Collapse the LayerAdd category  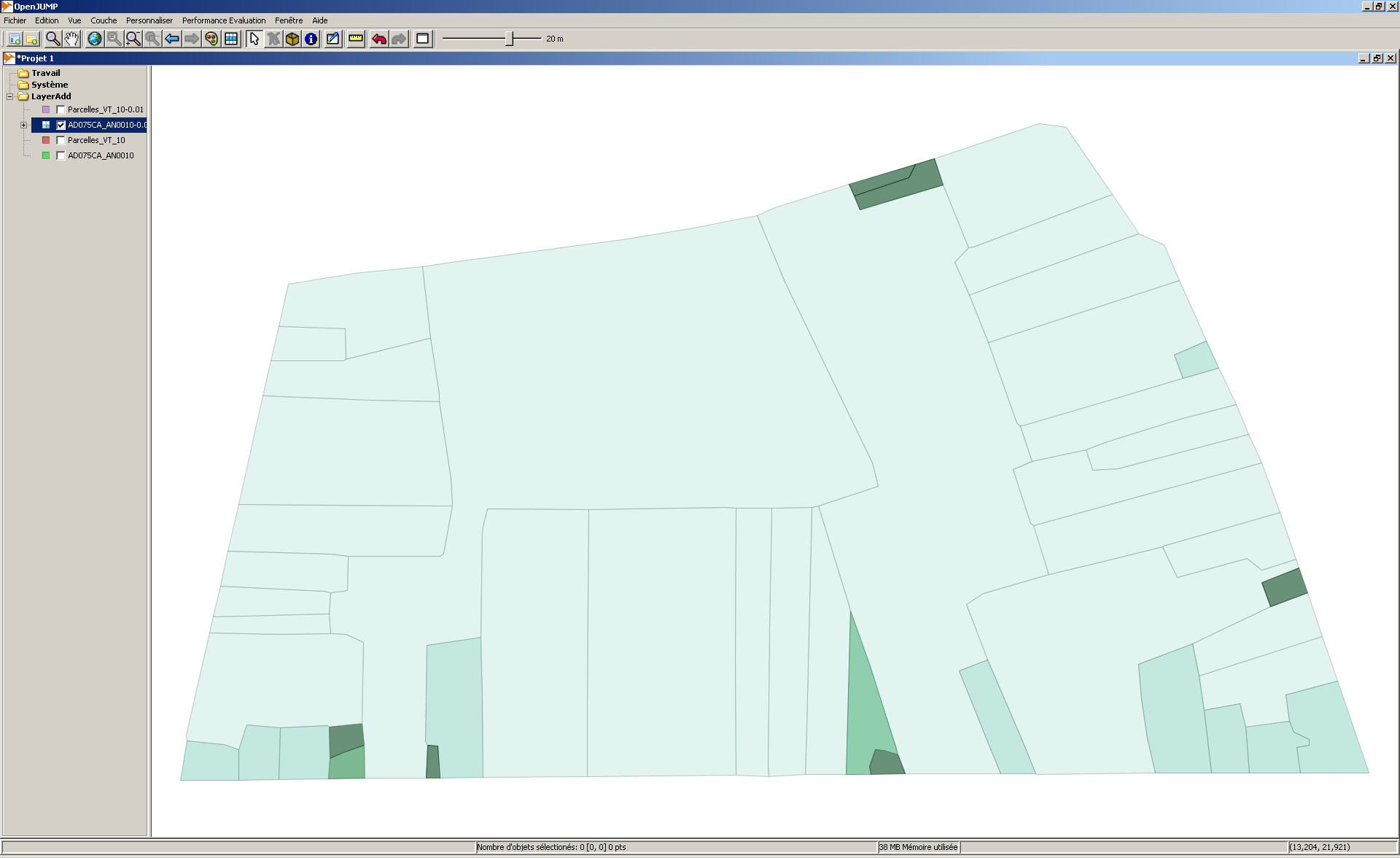tap(10, 96)
